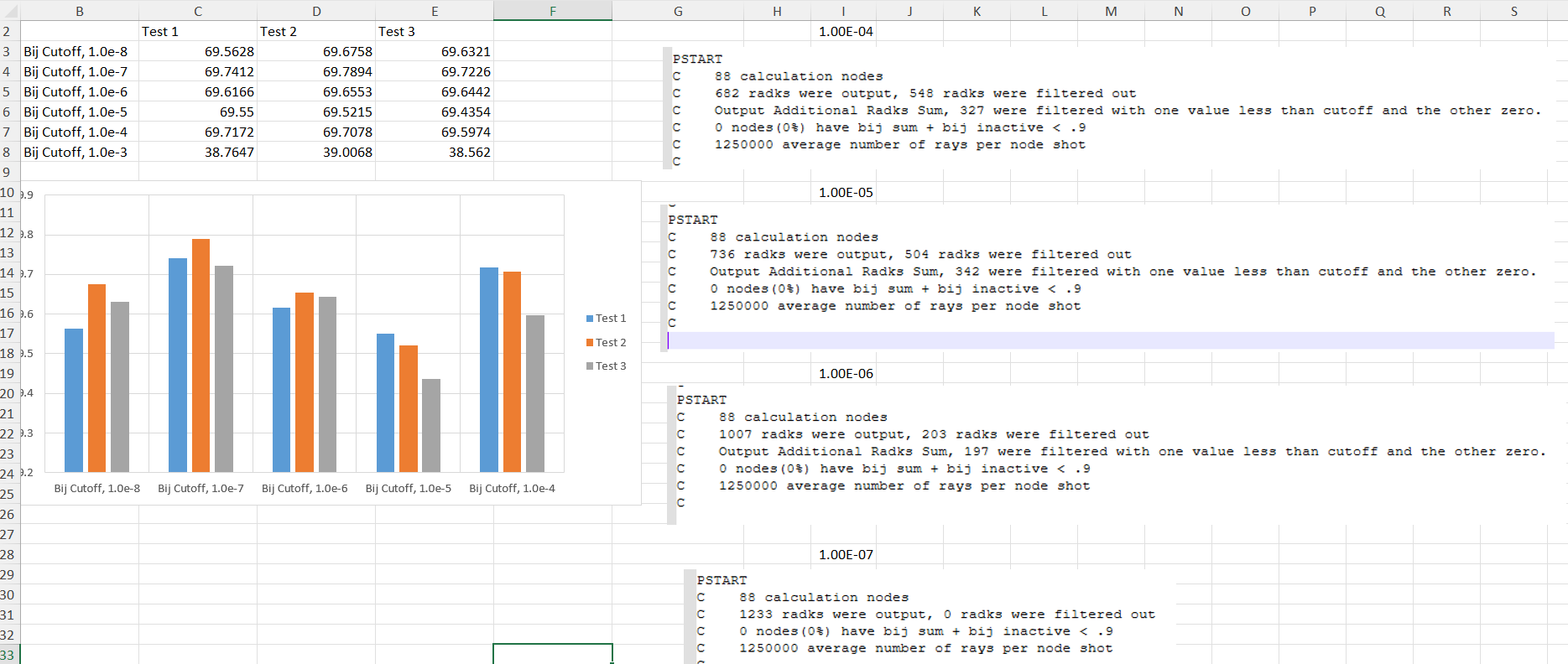The height and width of the screenshot is (664, 1568).
Task: Click the cell containing 38.562
Action: coord(435,152)
